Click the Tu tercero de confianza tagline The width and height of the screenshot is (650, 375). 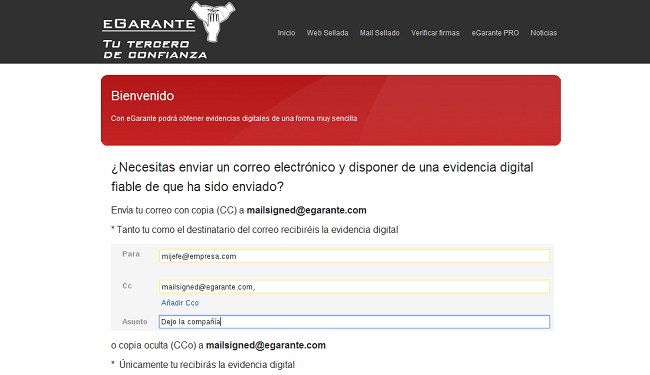(x=155, y=49)
